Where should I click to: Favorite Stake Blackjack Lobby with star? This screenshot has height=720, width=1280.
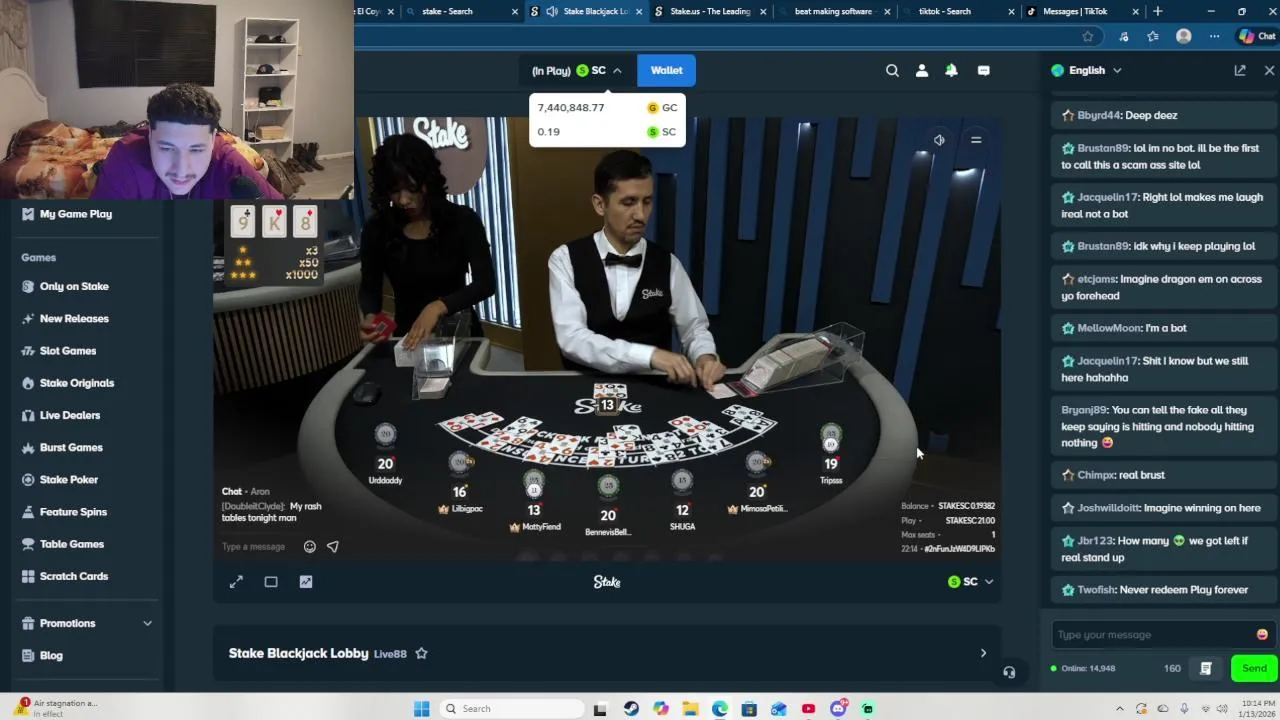[421, 653]
